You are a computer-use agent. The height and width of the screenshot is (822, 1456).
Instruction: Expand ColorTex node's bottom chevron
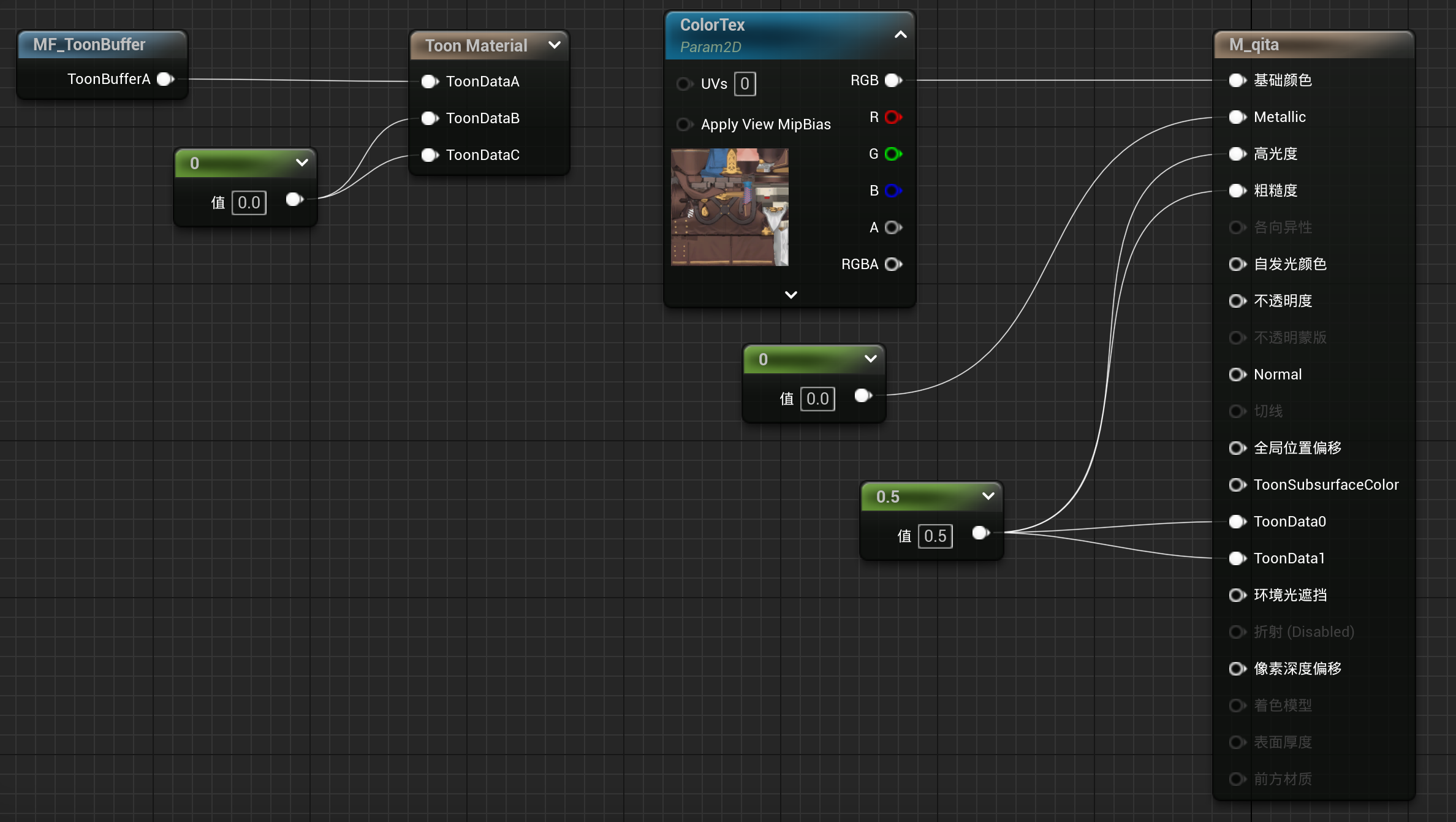pyautogui.click(x=791, y=295)
